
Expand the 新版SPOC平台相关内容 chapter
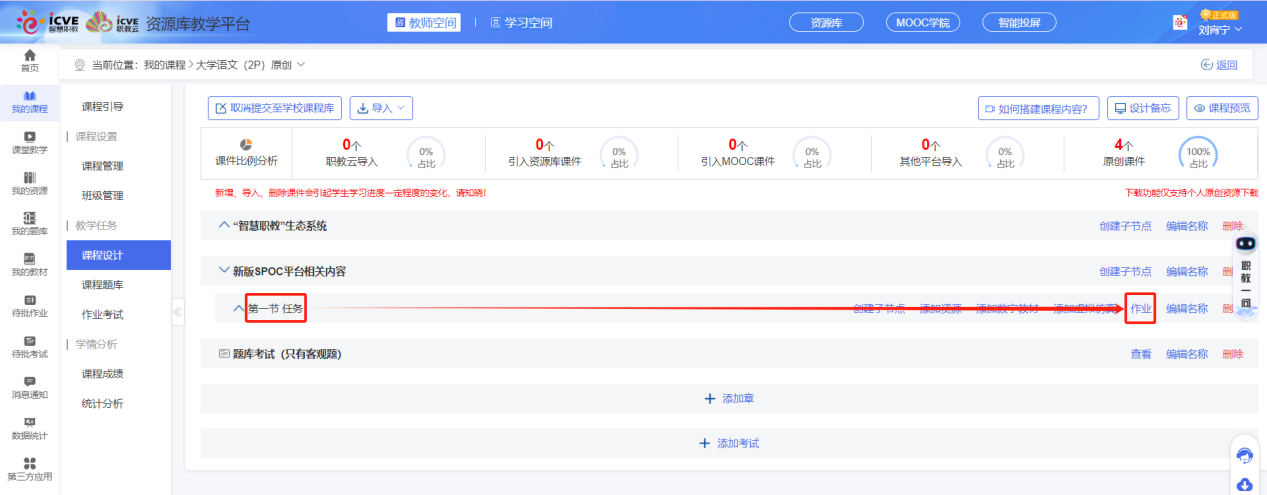click(224, 270)
